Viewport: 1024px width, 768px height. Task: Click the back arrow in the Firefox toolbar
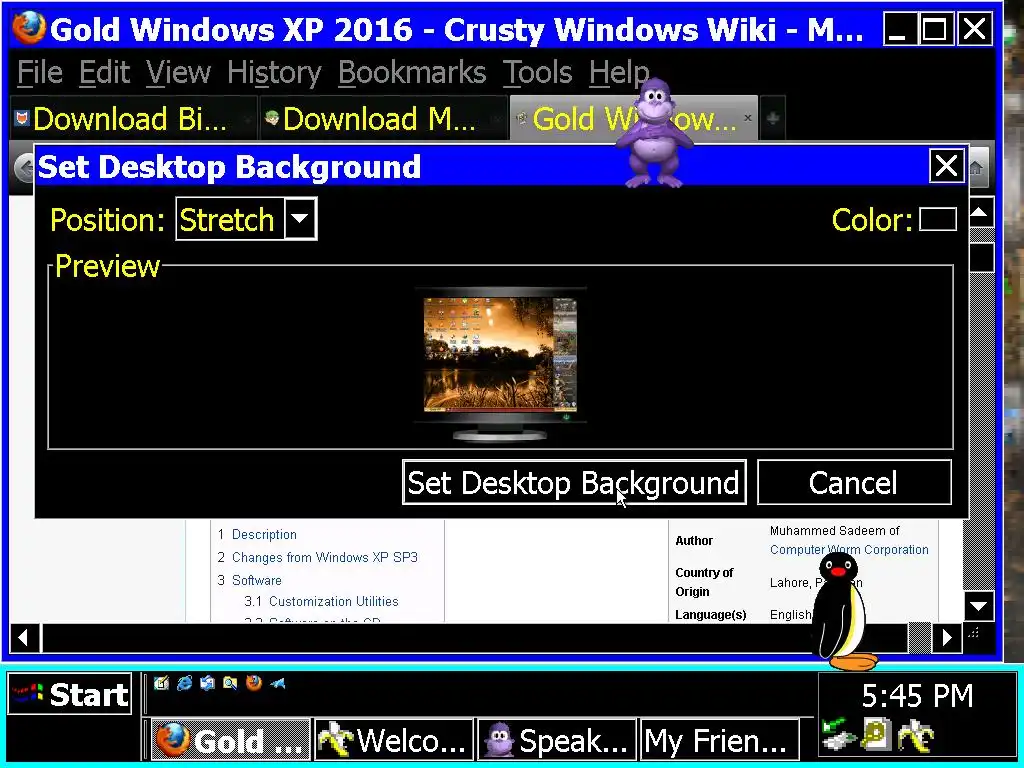coord(25,168)
